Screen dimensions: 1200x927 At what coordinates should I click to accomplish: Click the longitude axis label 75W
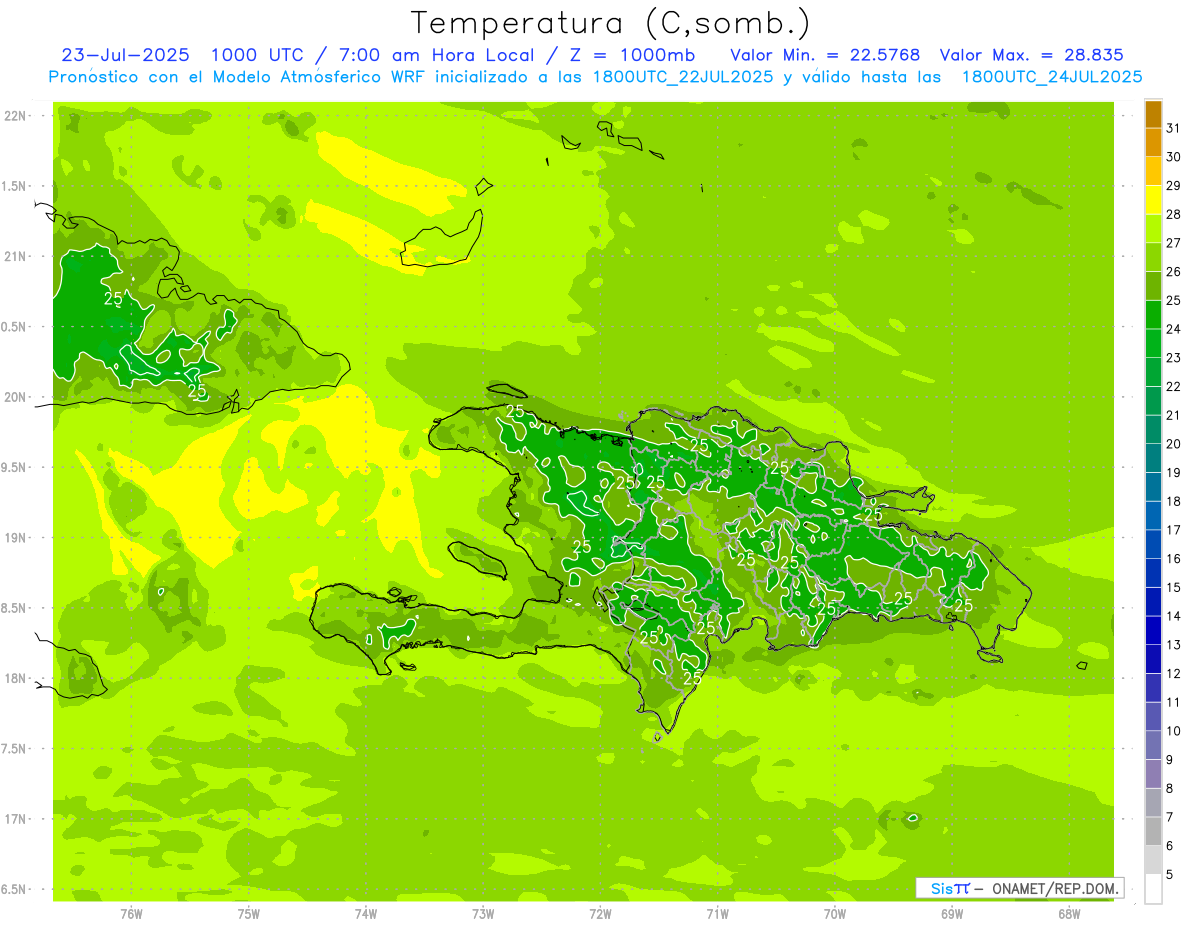pyautogui.click(x=249, y=914)
